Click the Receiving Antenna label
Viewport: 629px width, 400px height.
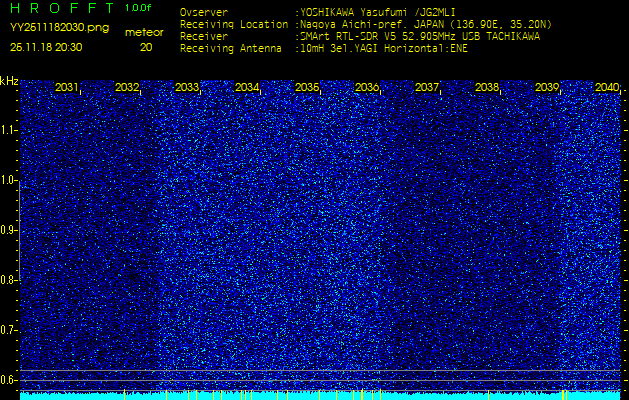tap(231, 49)
